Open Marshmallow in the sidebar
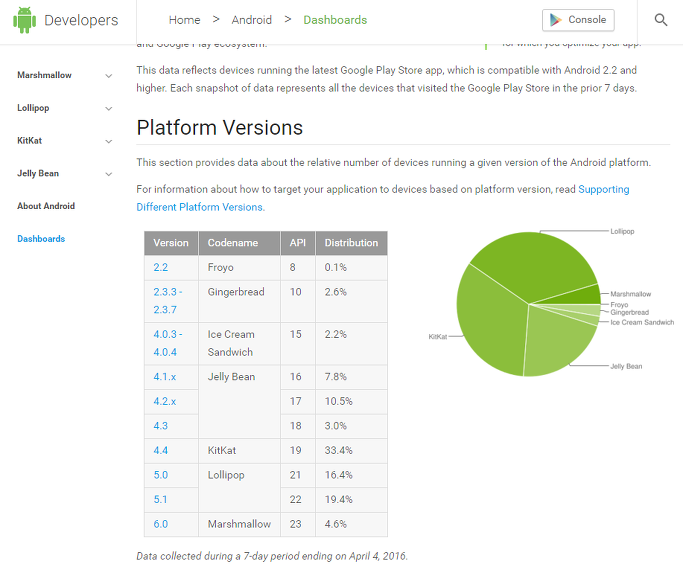 click(x=44, y=75)
